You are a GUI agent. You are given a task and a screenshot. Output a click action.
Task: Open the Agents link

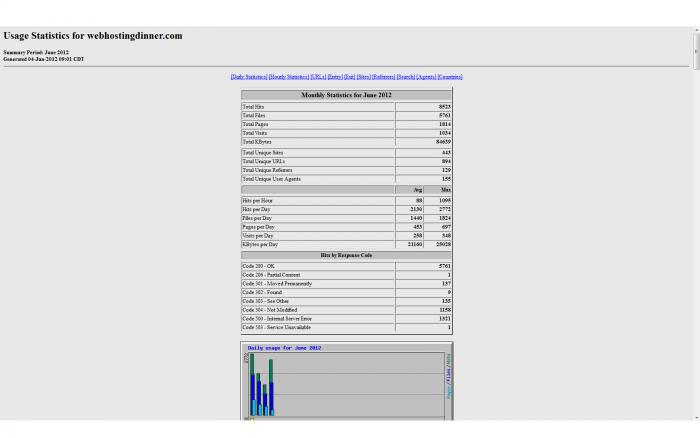click(x=426, y=77)
